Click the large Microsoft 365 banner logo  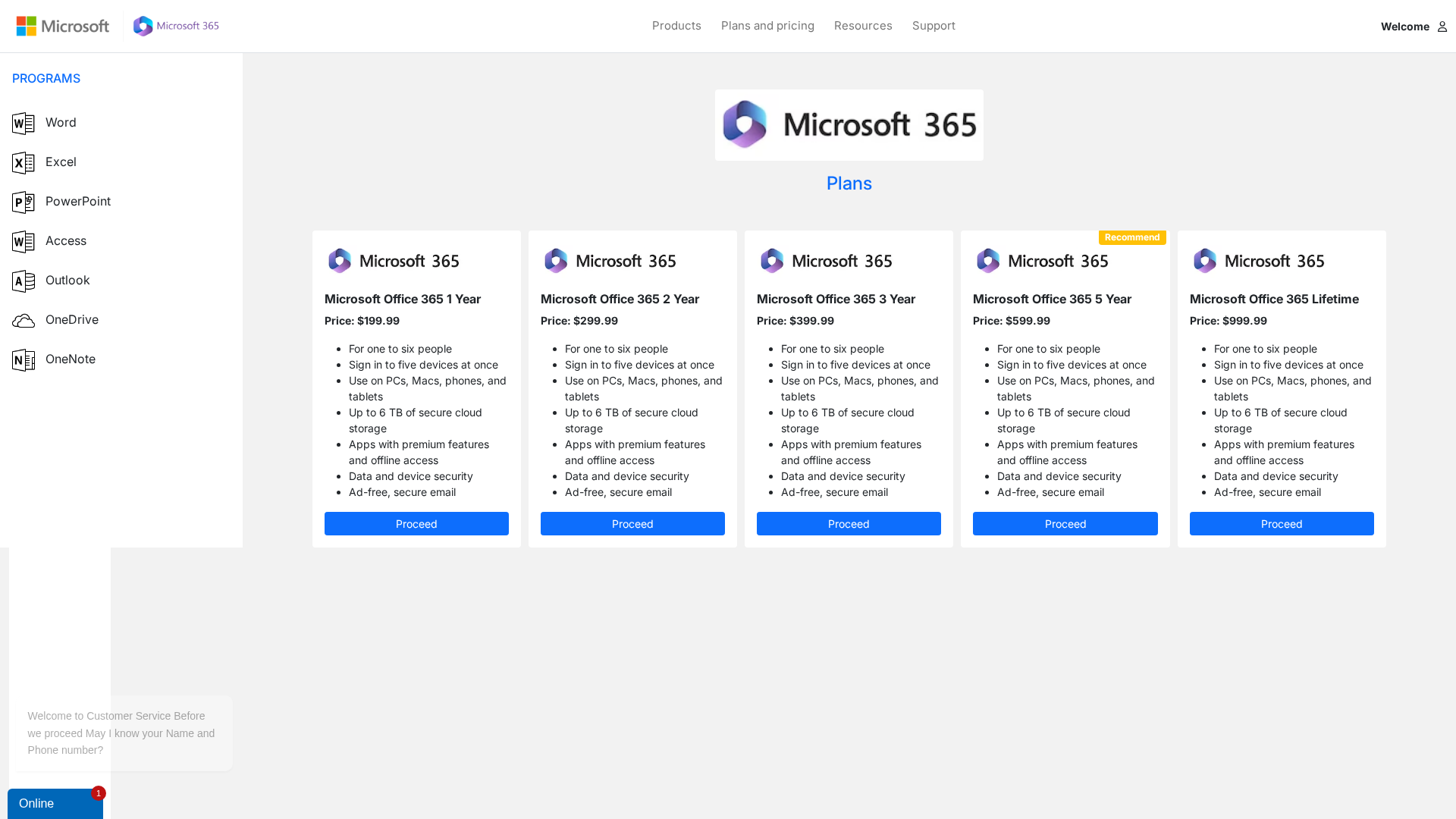(x=849, y=125)
